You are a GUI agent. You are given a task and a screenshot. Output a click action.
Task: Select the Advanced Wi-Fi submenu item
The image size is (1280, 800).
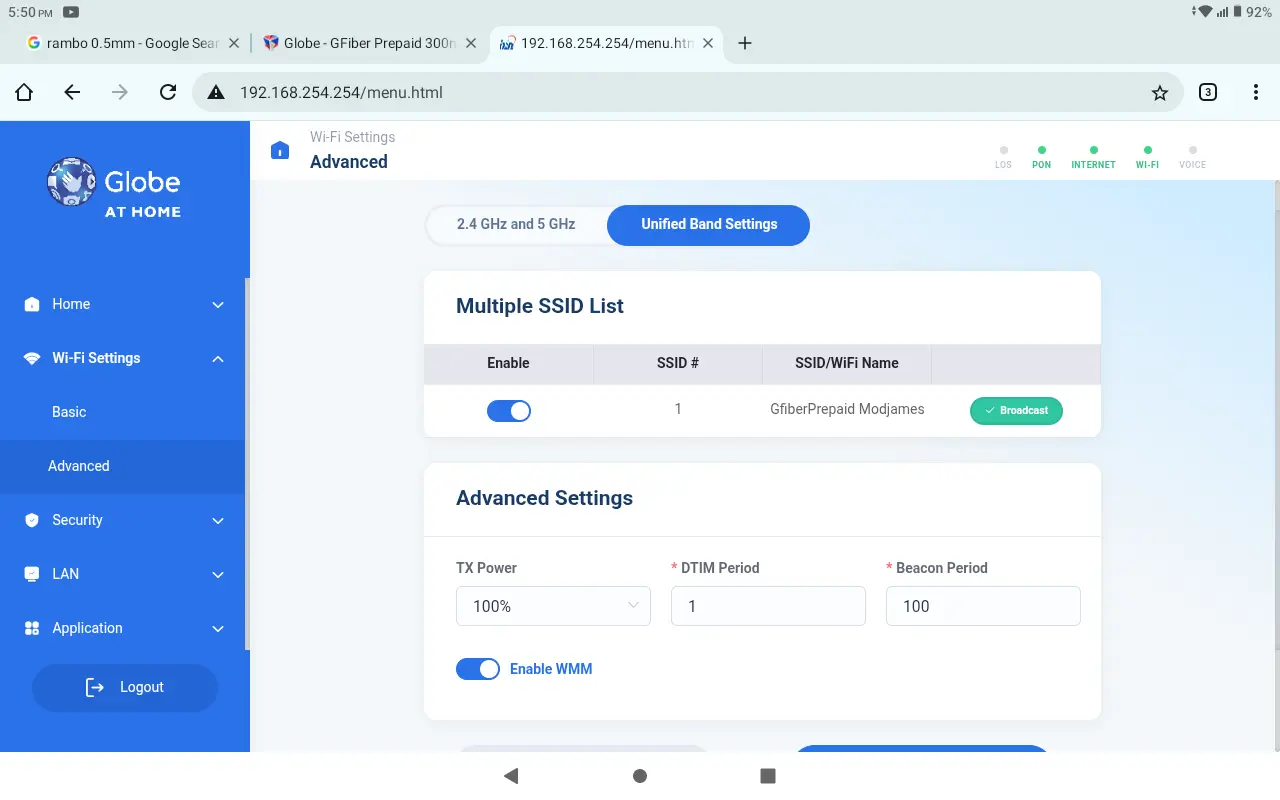click(122, 466)
